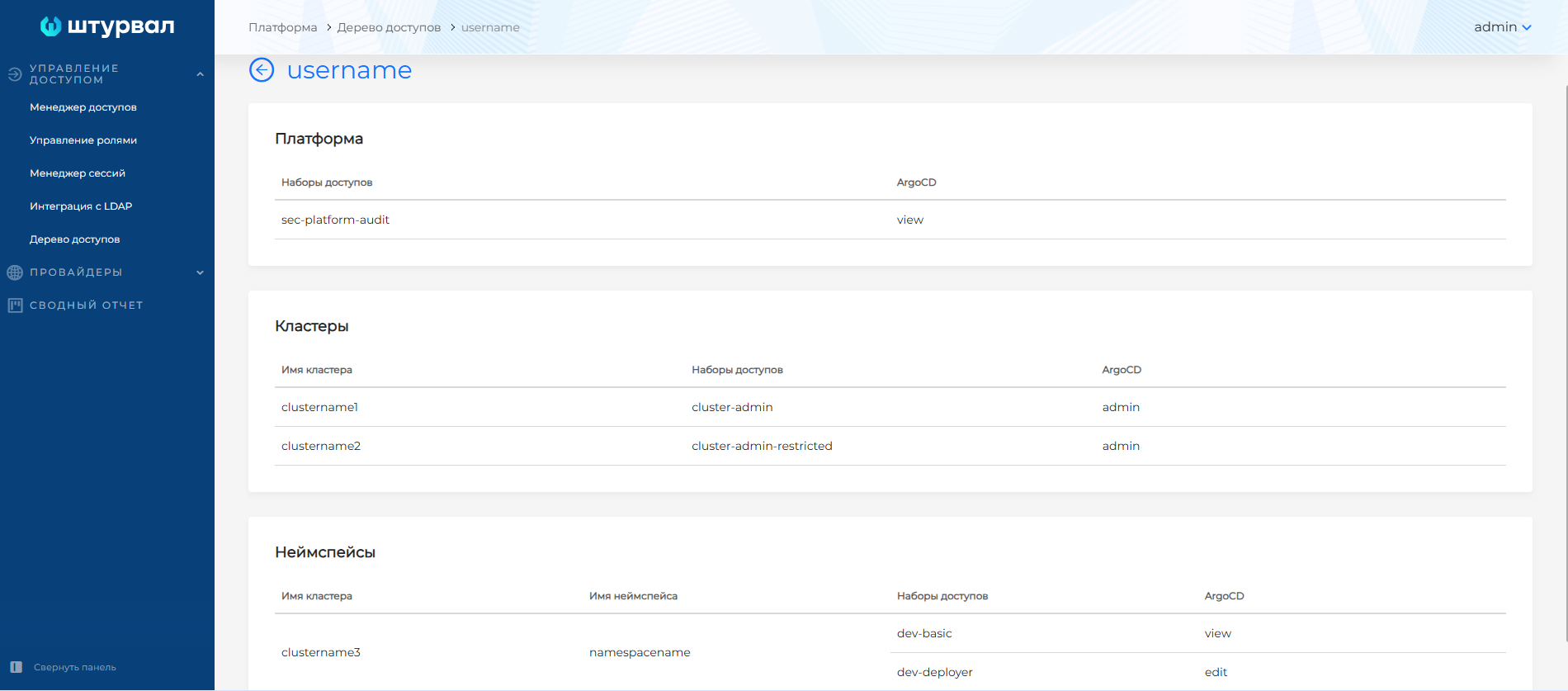The image size is (1568, 691).
Task: Click the back arrow next to username
Action: (262, 70)
